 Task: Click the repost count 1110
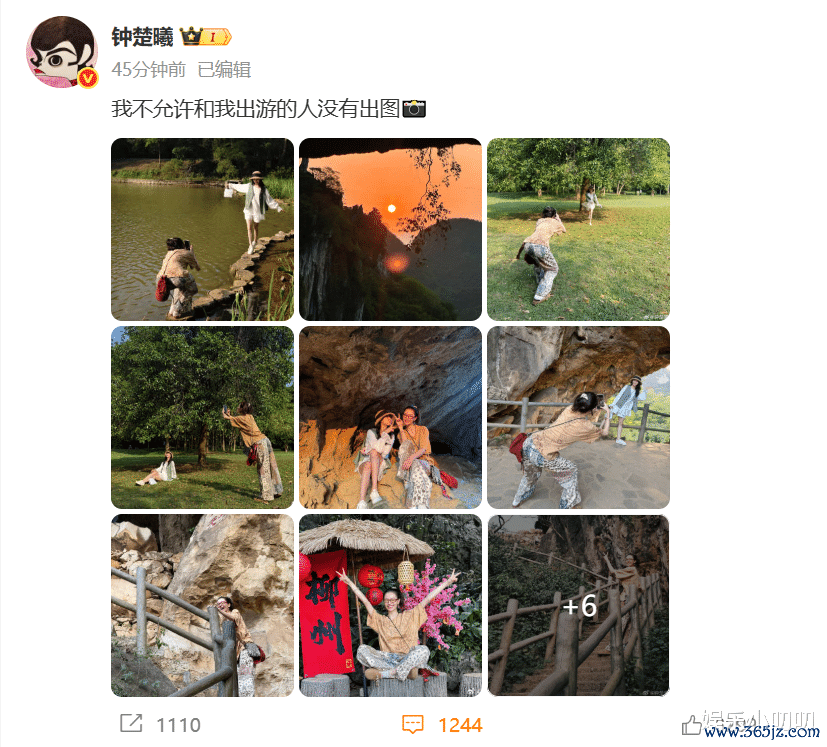click(x=179, y=725)
